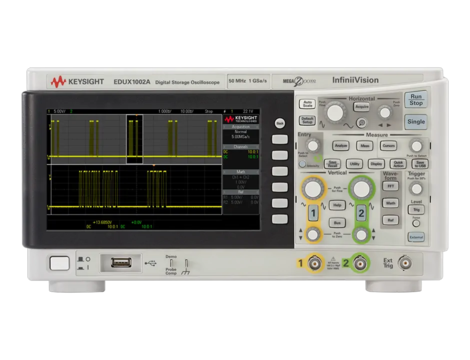Select the Ext Trig BNC connector
The image size is (470, 360).
(405, 263)
